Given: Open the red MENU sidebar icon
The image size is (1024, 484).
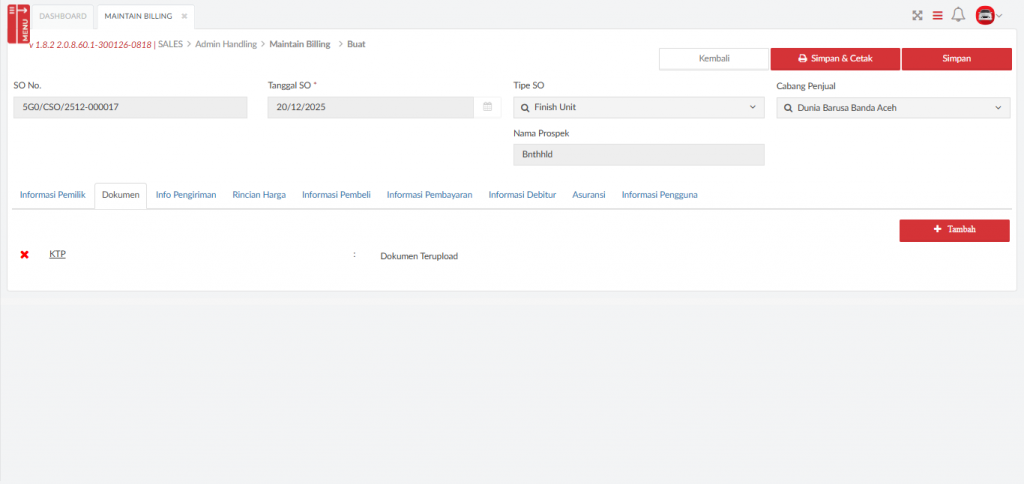Looking at the screenshot, I should tap(18, 22).
